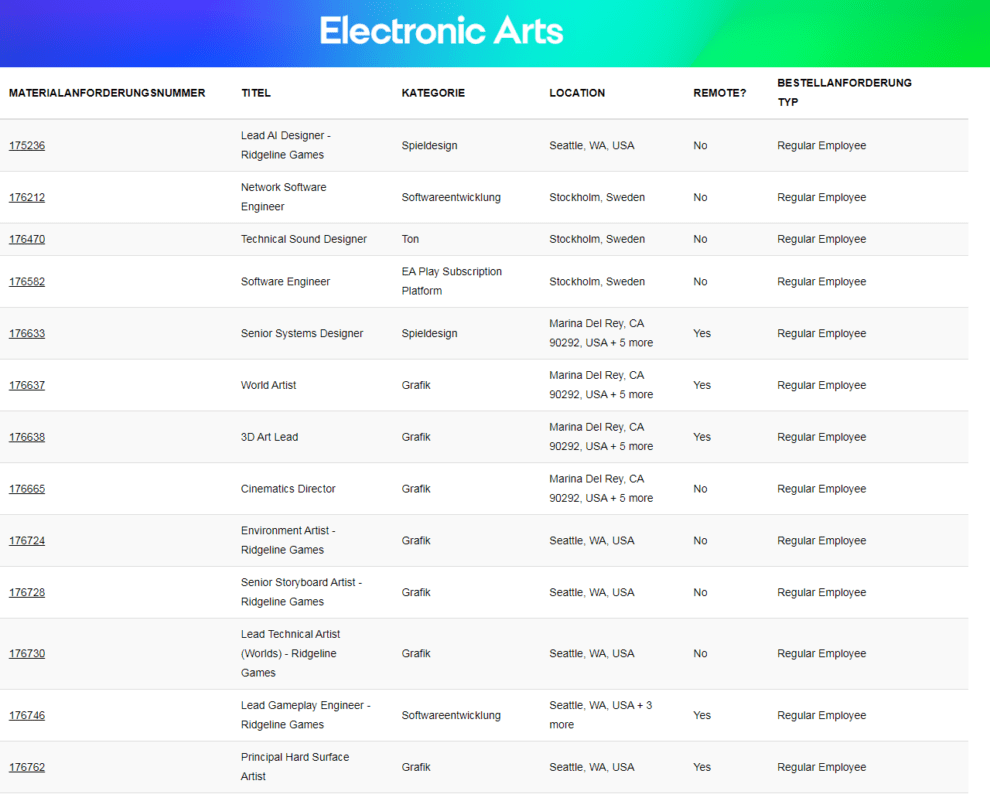This screenshot has width=990, height=801.
Task: Click Seattle, WA, USA location in row 175236
Action: (x=592, y=146)
